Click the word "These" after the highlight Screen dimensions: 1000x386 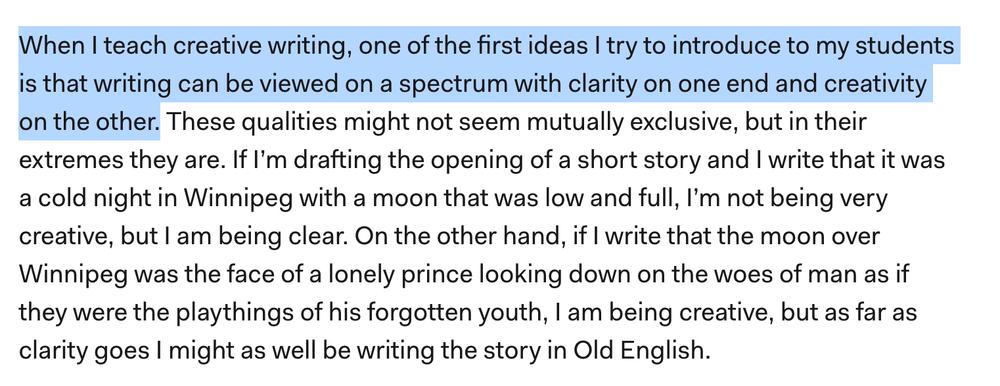(x=198, y=122)
